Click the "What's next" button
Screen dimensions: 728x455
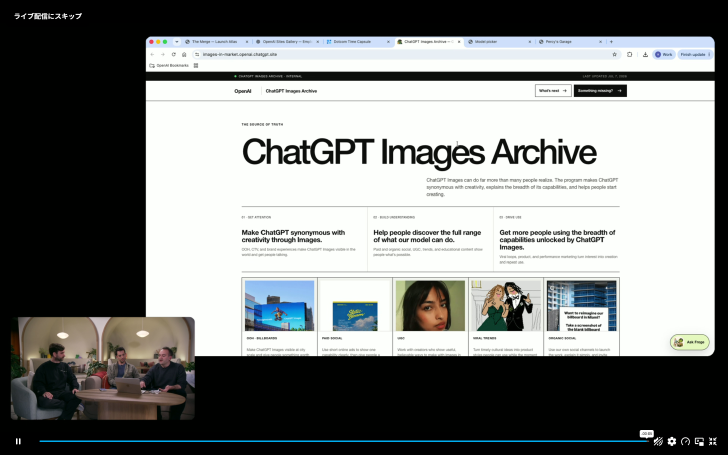coord(553,91)
